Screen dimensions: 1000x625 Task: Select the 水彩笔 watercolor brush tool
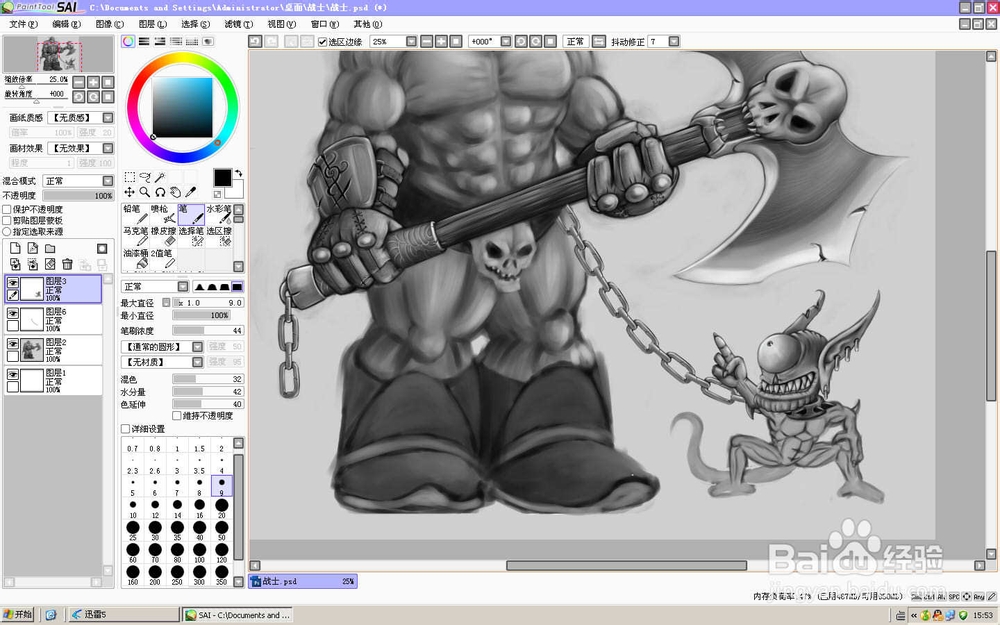(219, 214)
